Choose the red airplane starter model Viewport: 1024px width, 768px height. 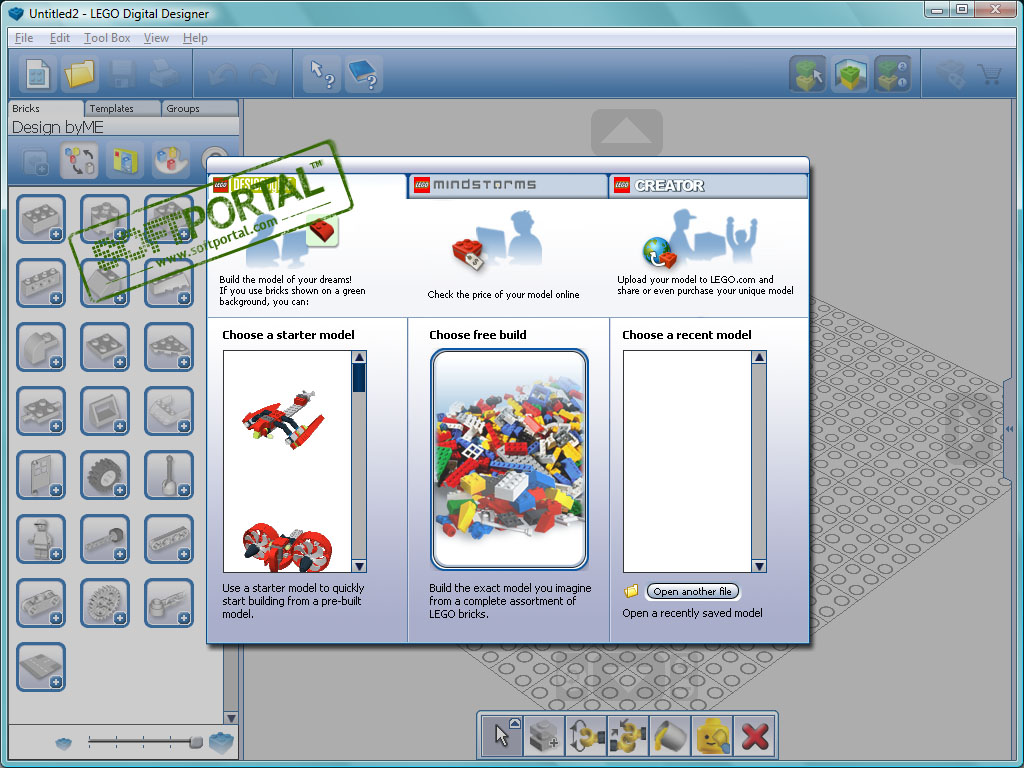point(284,419)
